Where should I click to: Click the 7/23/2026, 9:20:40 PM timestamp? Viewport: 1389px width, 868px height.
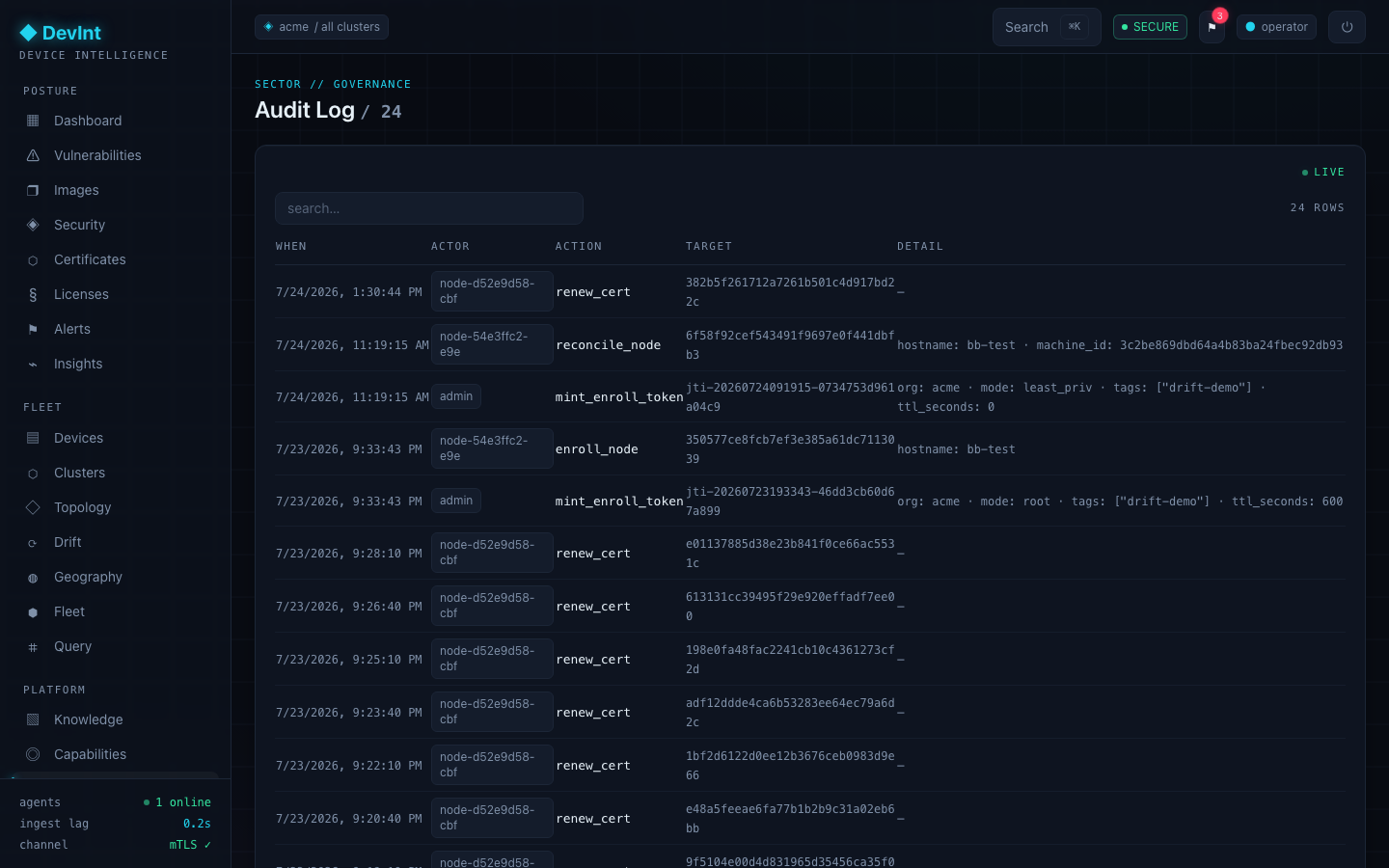click(x=349, y=819)
